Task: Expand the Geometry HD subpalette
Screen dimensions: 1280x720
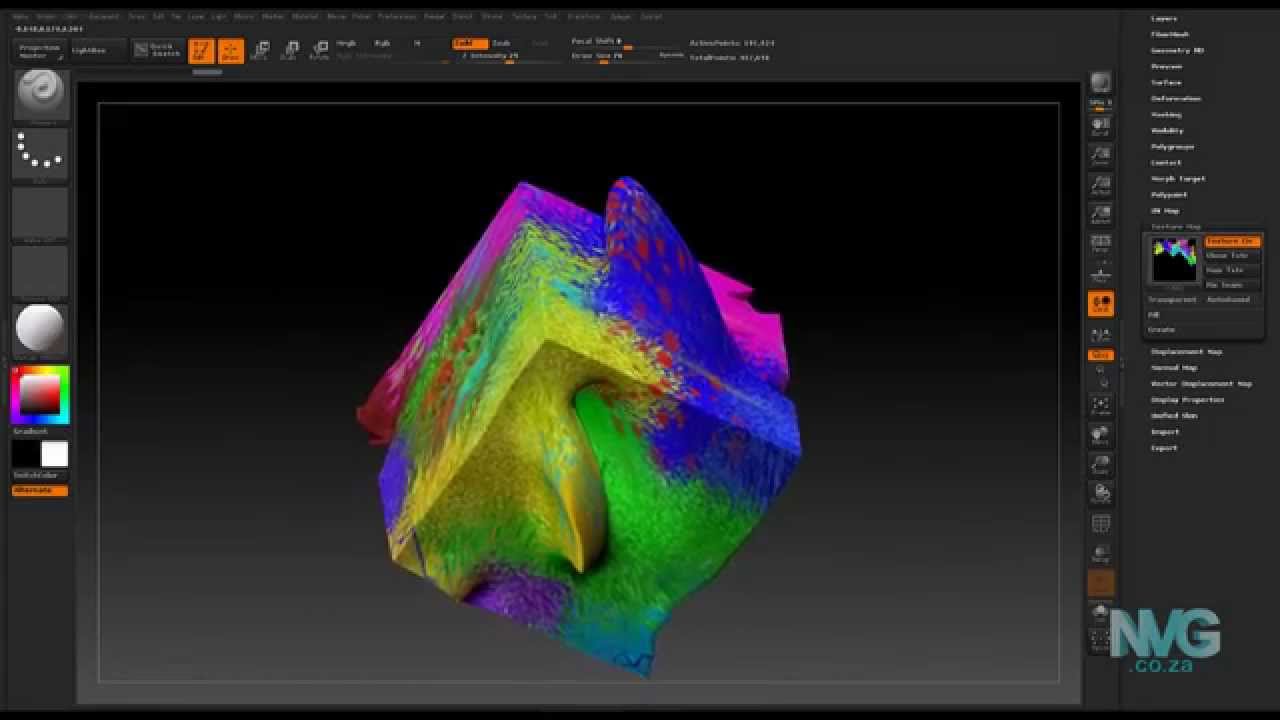Action: [1177, 51]
